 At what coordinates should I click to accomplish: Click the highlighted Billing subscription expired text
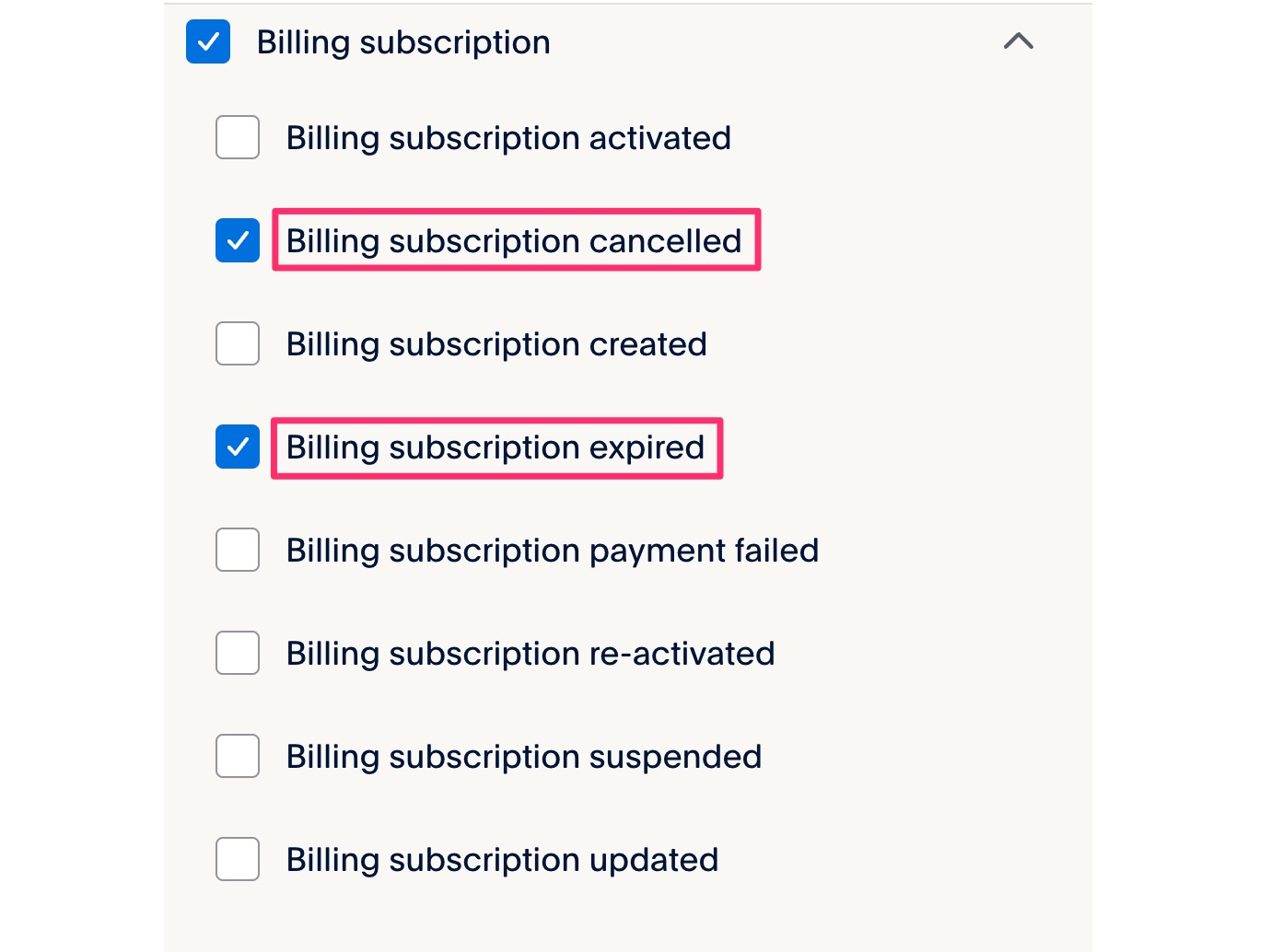tap(495, 447)
